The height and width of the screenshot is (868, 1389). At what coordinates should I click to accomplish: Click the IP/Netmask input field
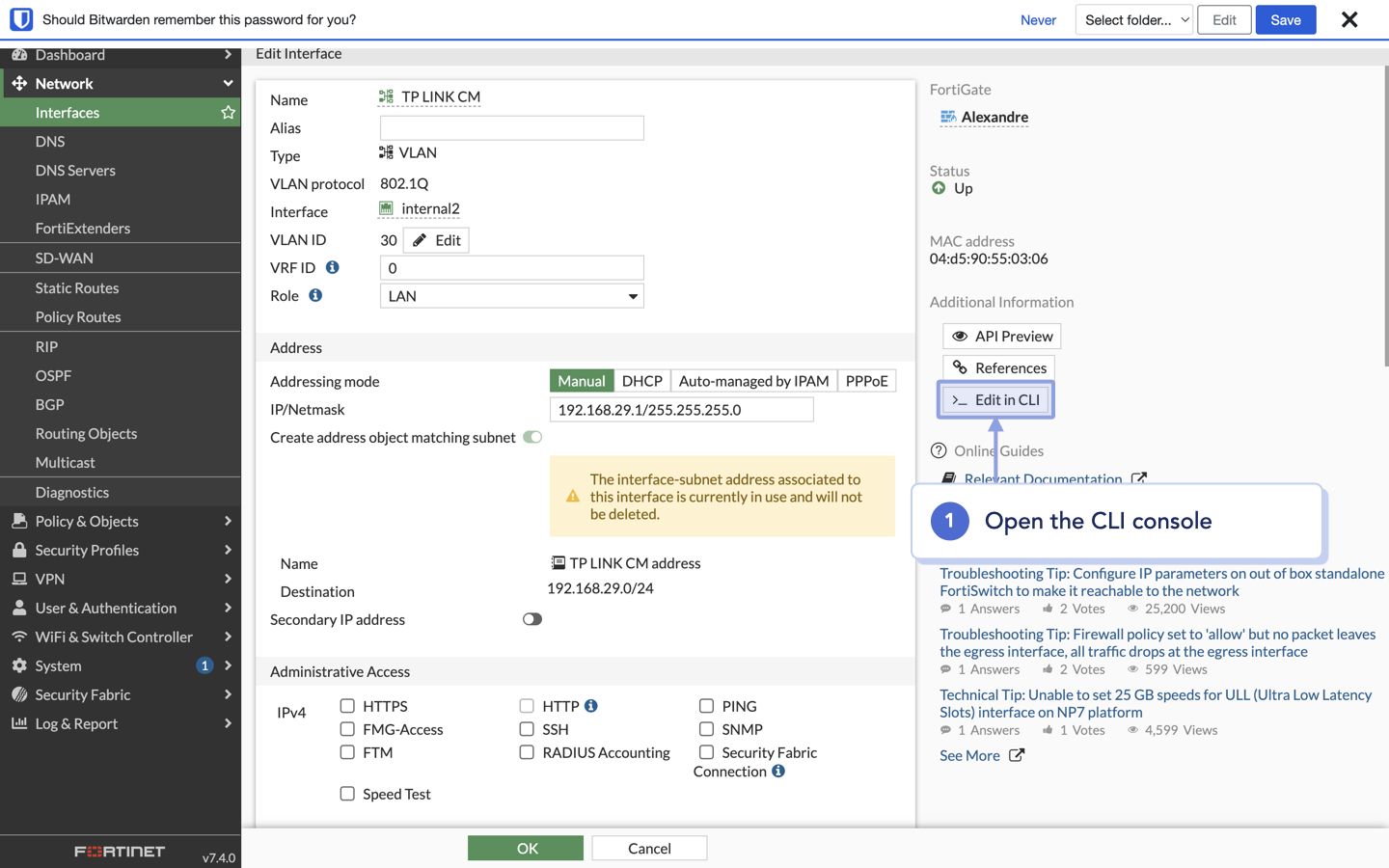coord(681,409)
